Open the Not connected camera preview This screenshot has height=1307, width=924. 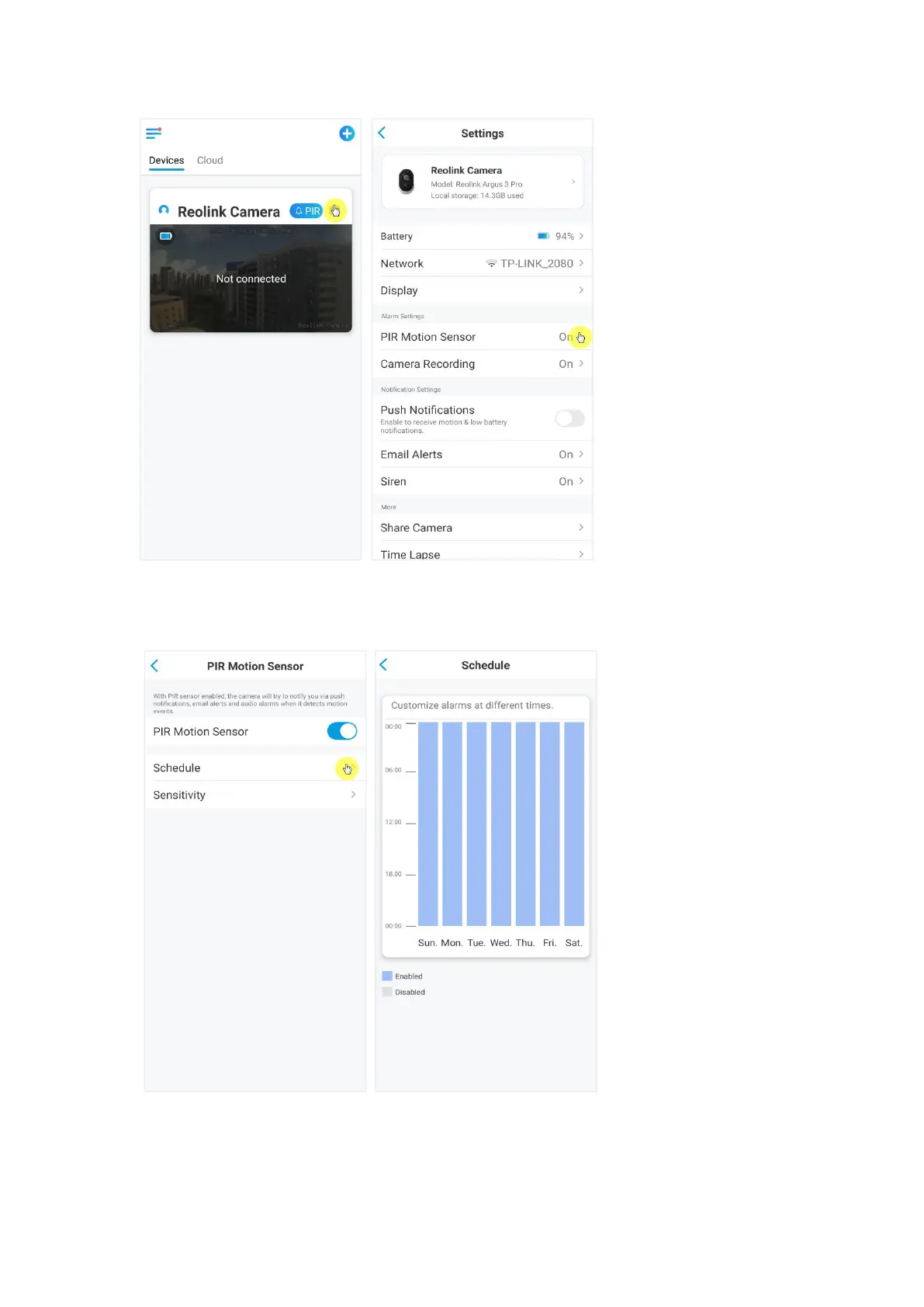[x=251, y=279]
